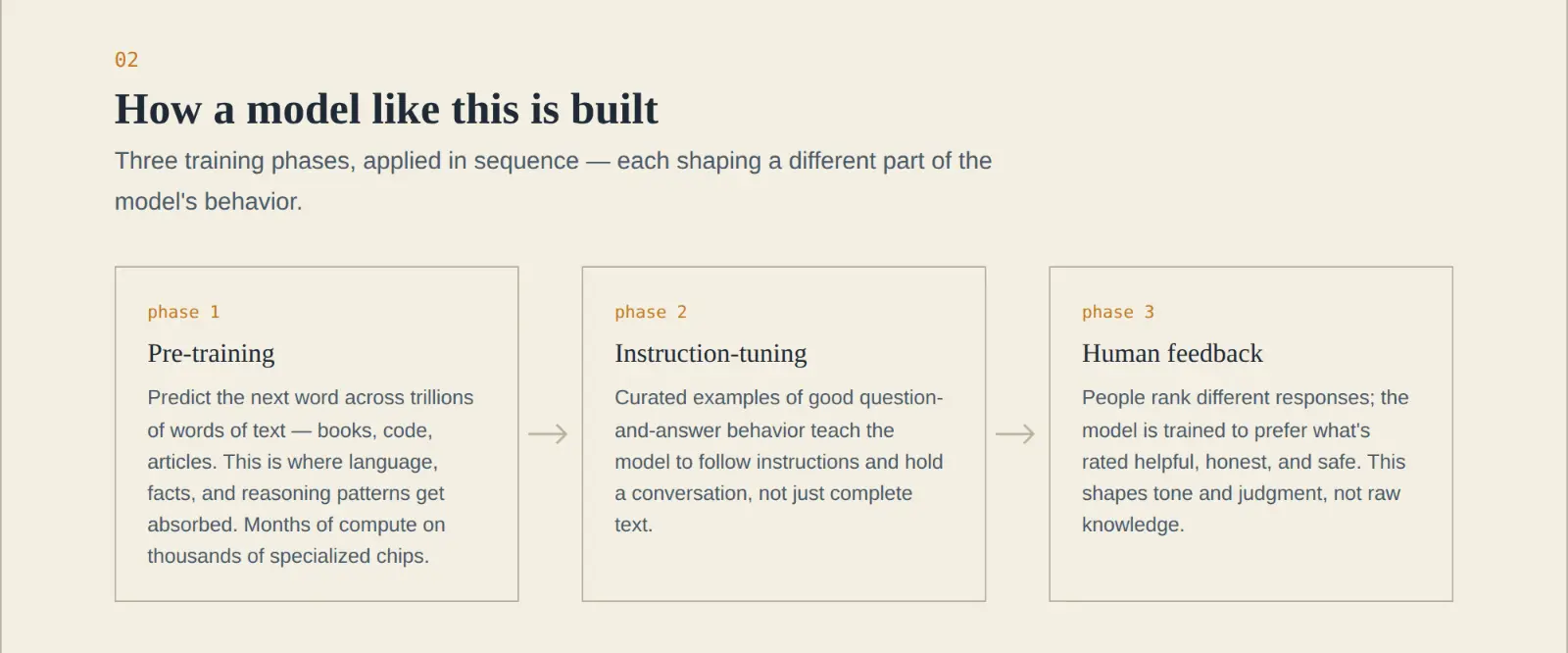Image resolution: width=1568 pixels, height=653 pixels.
Task: Click the Pre-training card title
Action: pyautogui.click(x=211, y=353)
